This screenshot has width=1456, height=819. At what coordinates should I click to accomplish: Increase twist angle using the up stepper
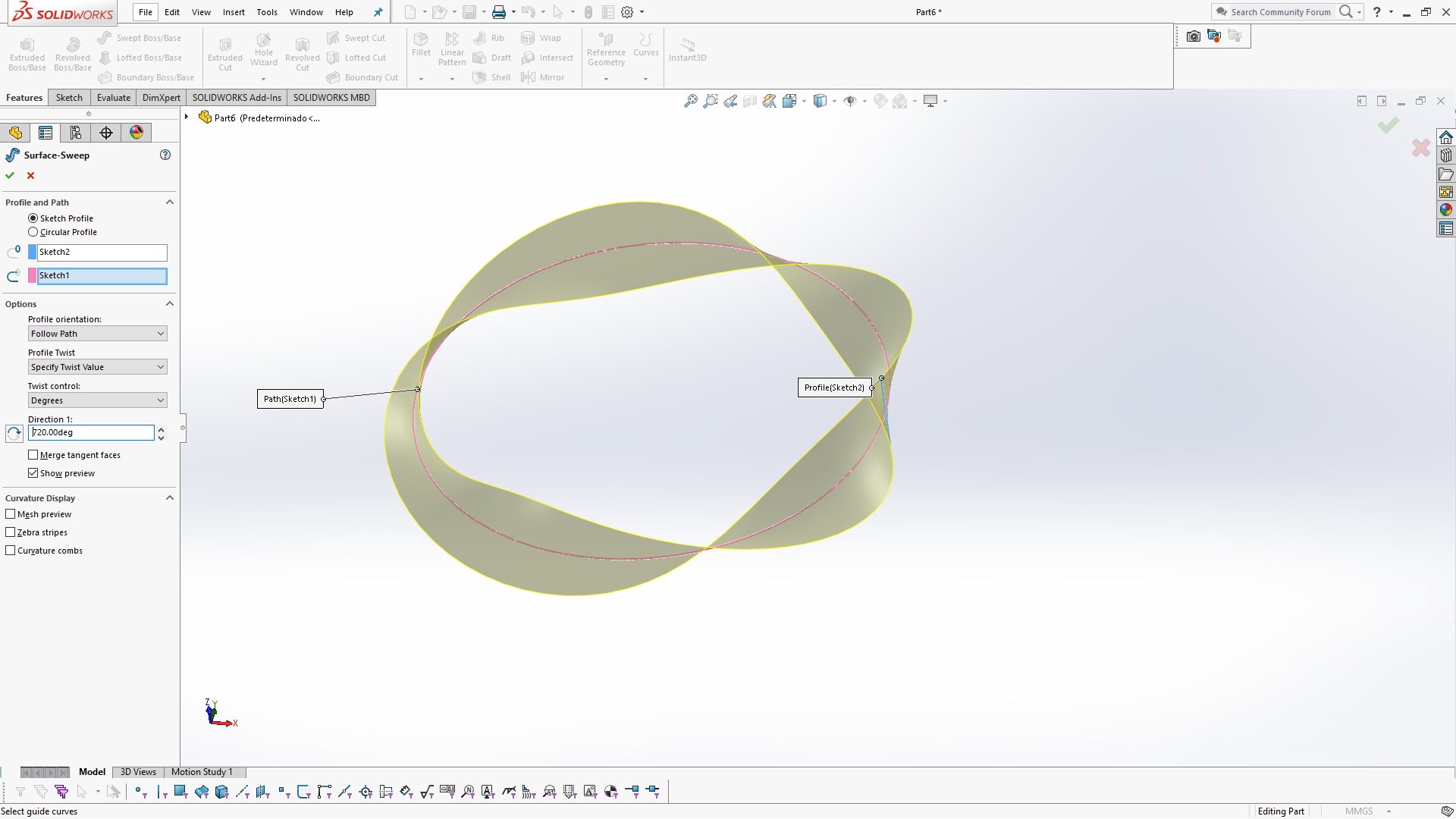[x=161, y=428]
